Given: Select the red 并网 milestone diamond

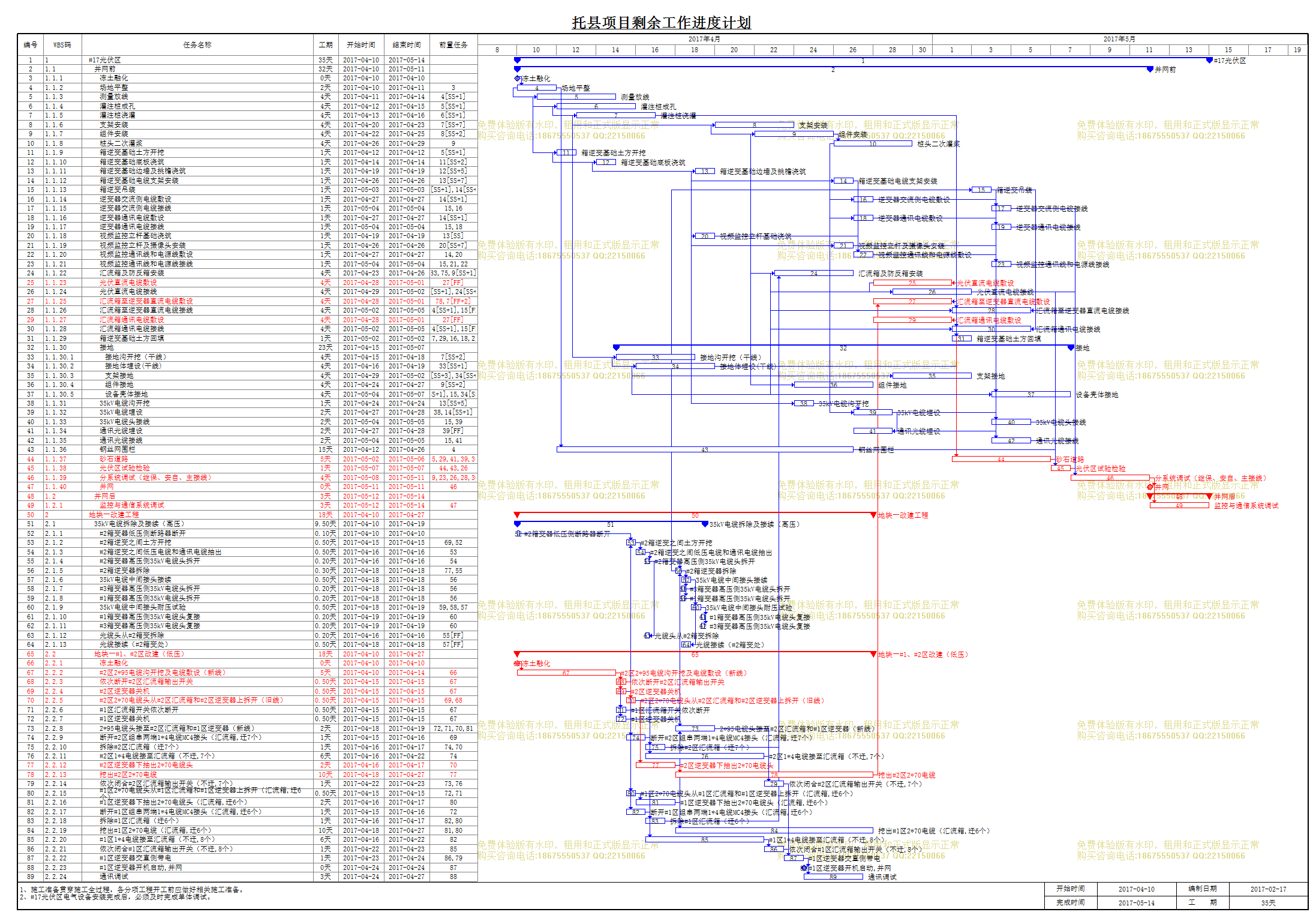Looking at the screenshot, I should point(1150,487).
